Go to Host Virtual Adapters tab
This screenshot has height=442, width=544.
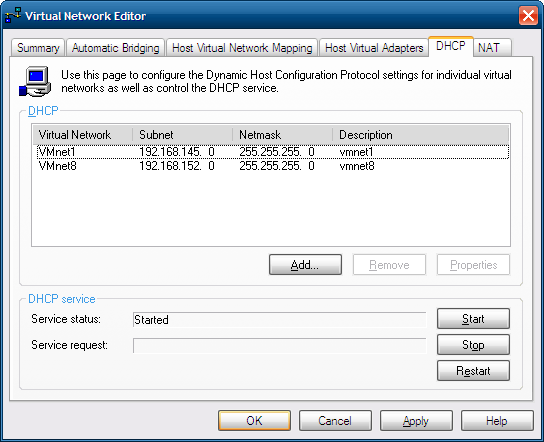tap(374, 48)
